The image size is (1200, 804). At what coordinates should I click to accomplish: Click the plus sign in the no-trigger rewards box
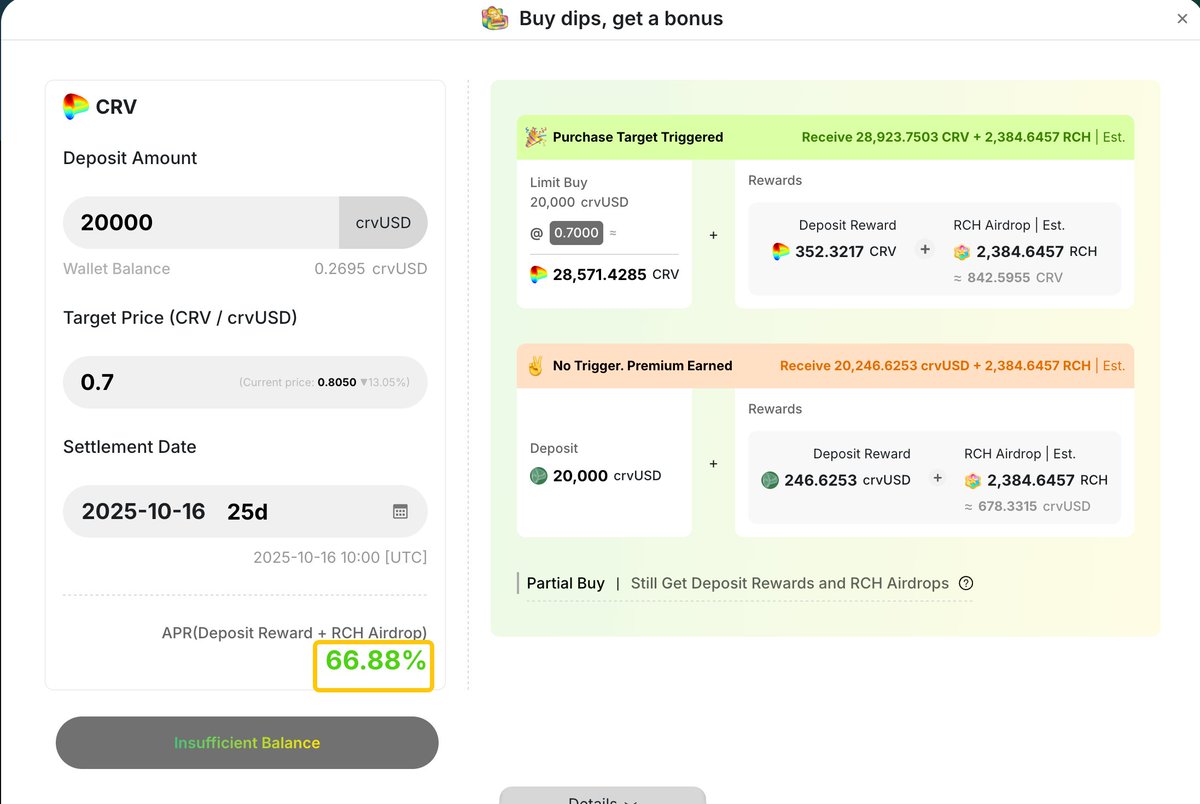click(937, 478)
